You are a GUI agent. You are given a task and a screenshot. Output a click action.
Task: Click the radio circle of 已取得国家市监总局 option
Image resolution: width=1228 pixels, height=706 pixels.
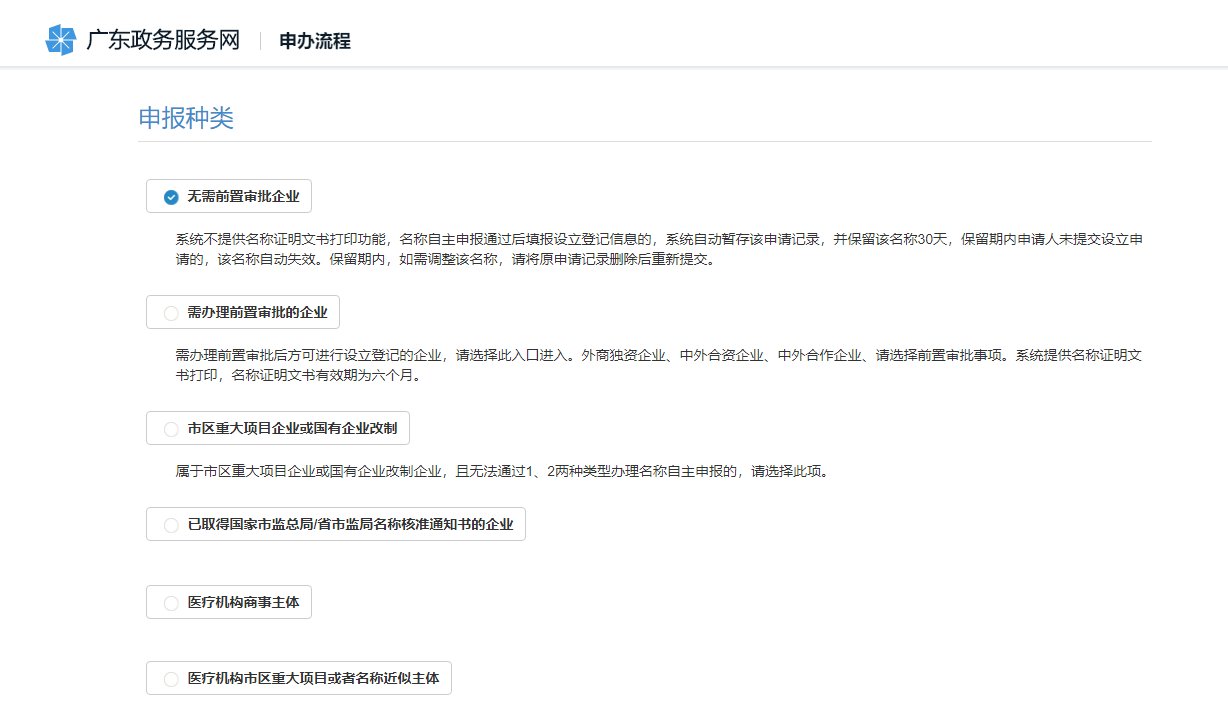[170, 524]
